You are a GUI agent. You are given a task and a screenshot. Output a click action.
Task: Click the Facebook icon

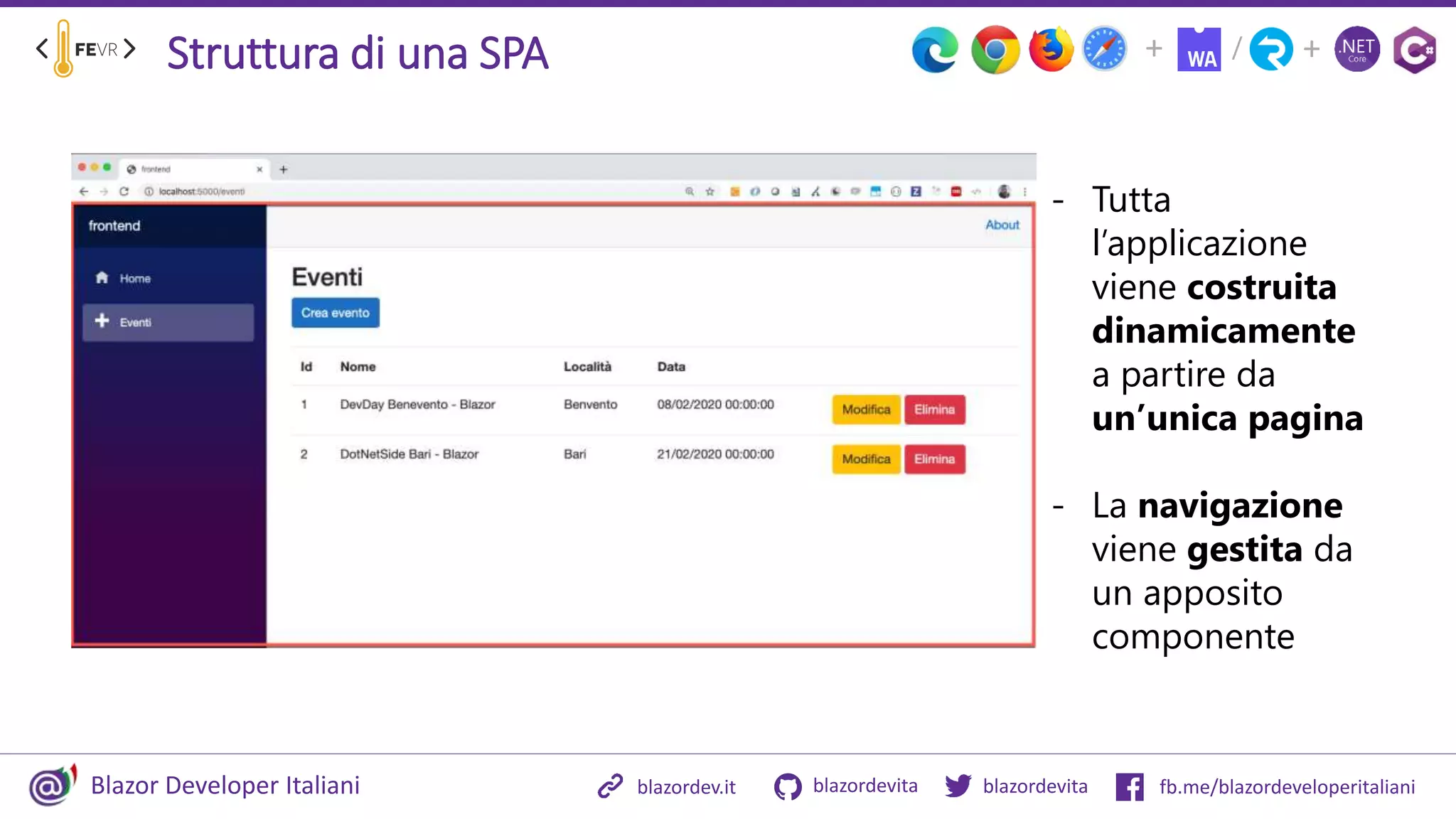pos(1130,787)
